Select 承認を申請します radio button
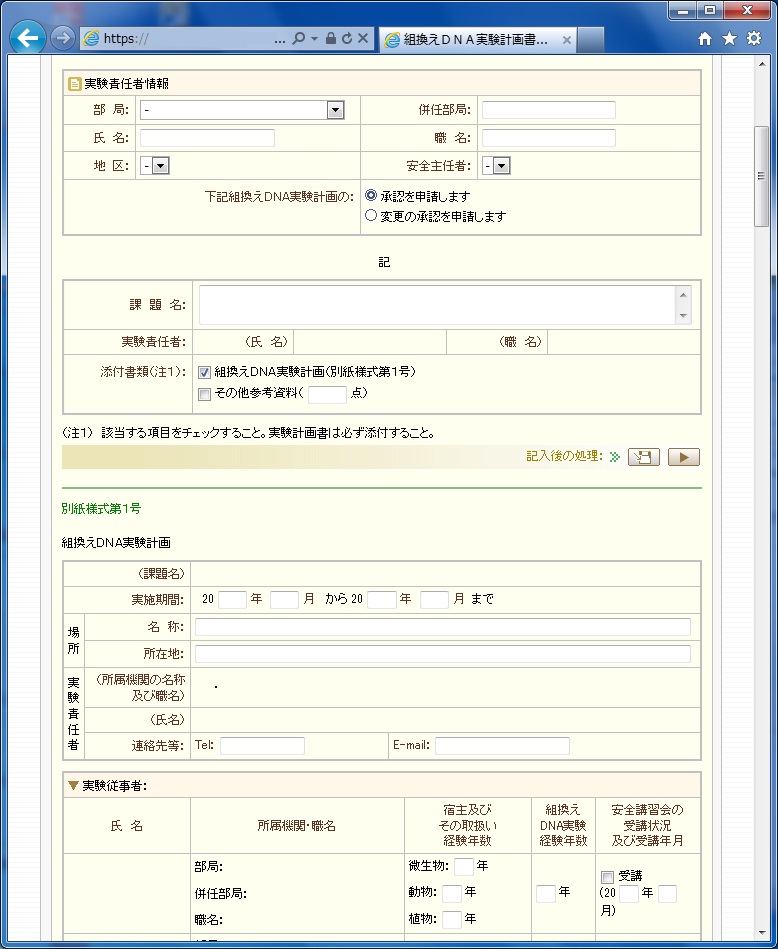The width and height of the screenshot is (778, 949). coord(371,195)
